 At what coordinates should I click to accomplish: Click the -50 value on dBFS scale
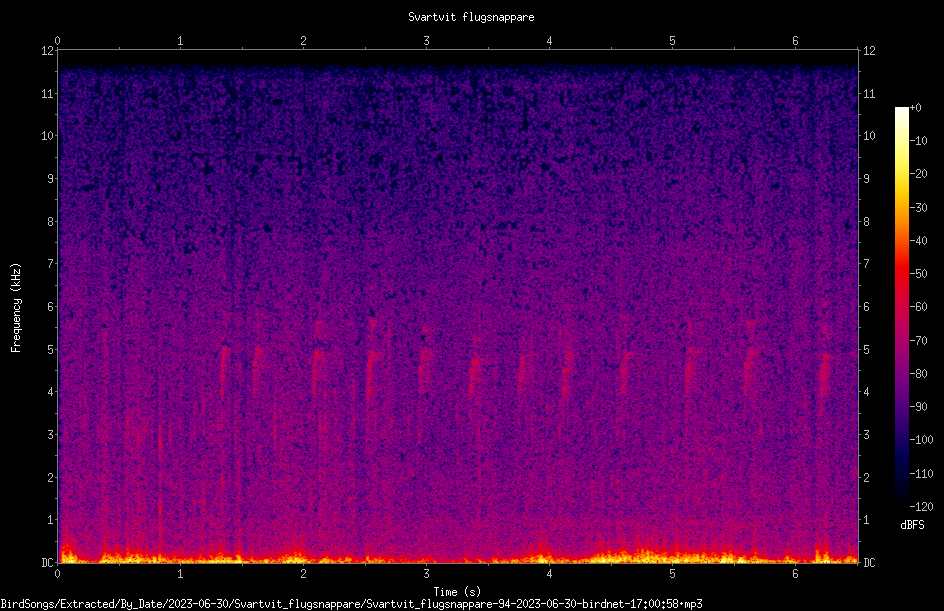click(918, 273)
